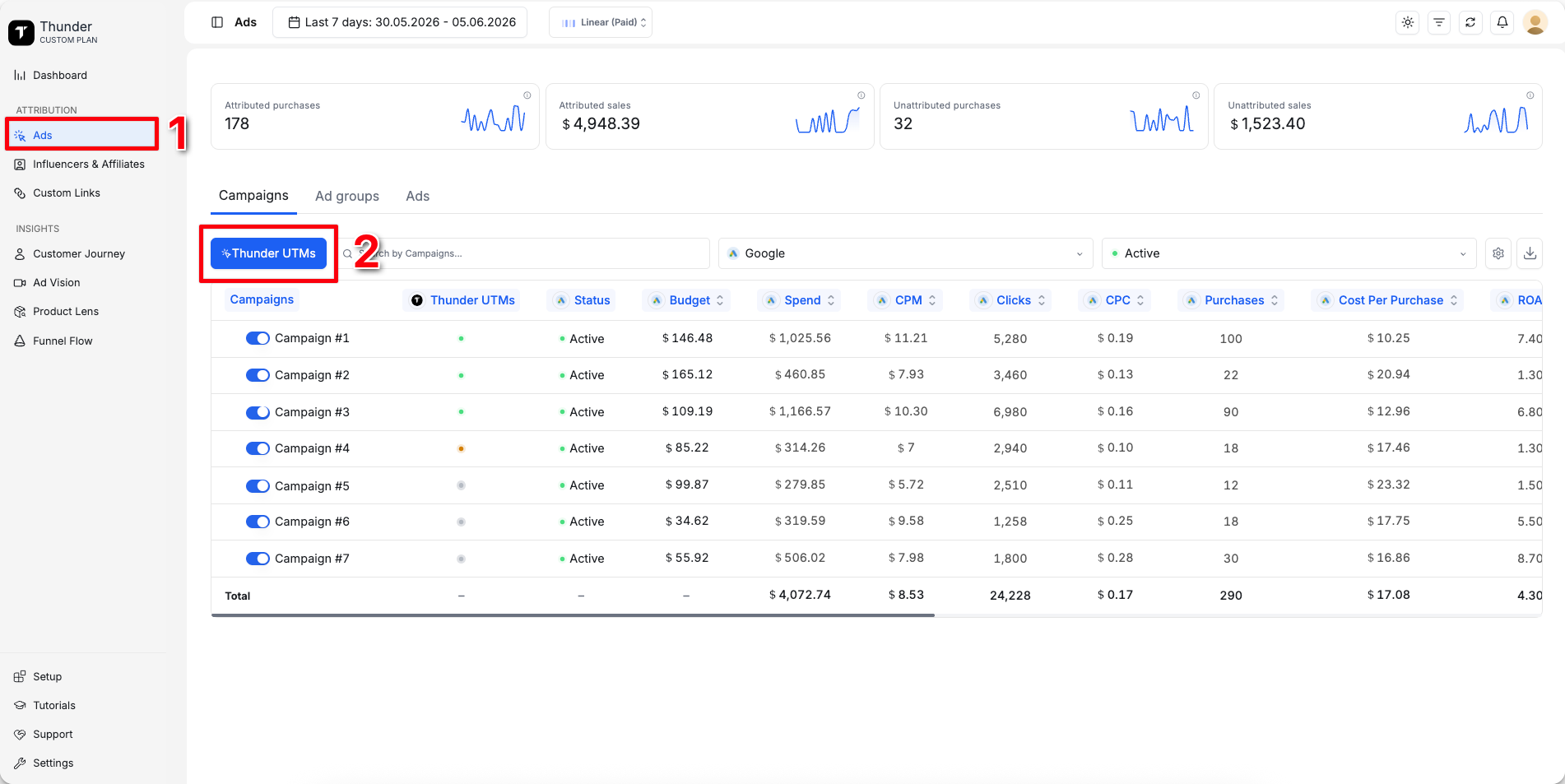Image resolution: width=1565 pixels, height=784 pixels.
Task: Switch off Campaign #4
Action: click(258, 448)
